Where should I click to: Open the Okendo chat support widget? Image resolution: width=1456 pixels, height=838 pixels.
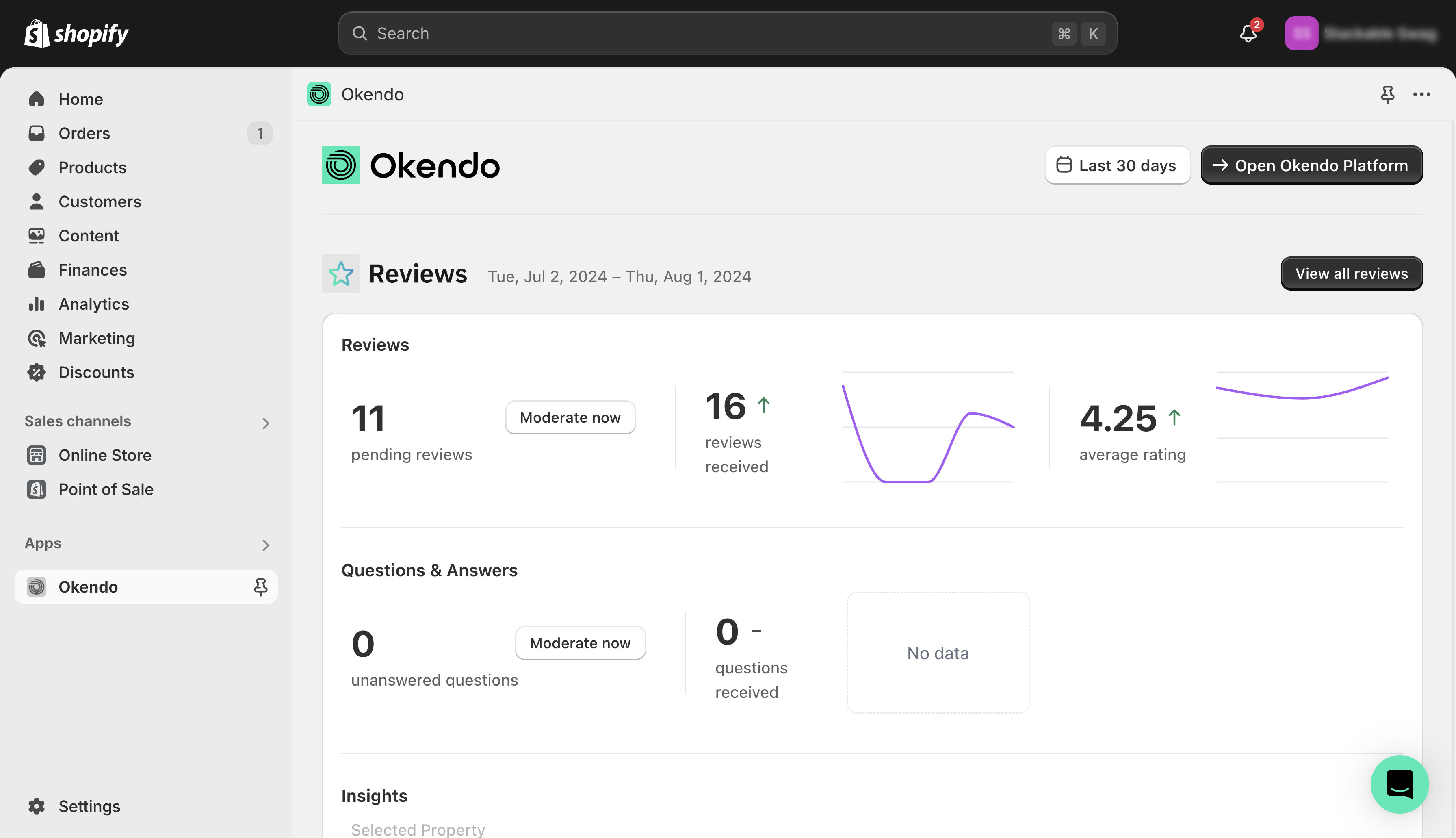pos(1399,784)
